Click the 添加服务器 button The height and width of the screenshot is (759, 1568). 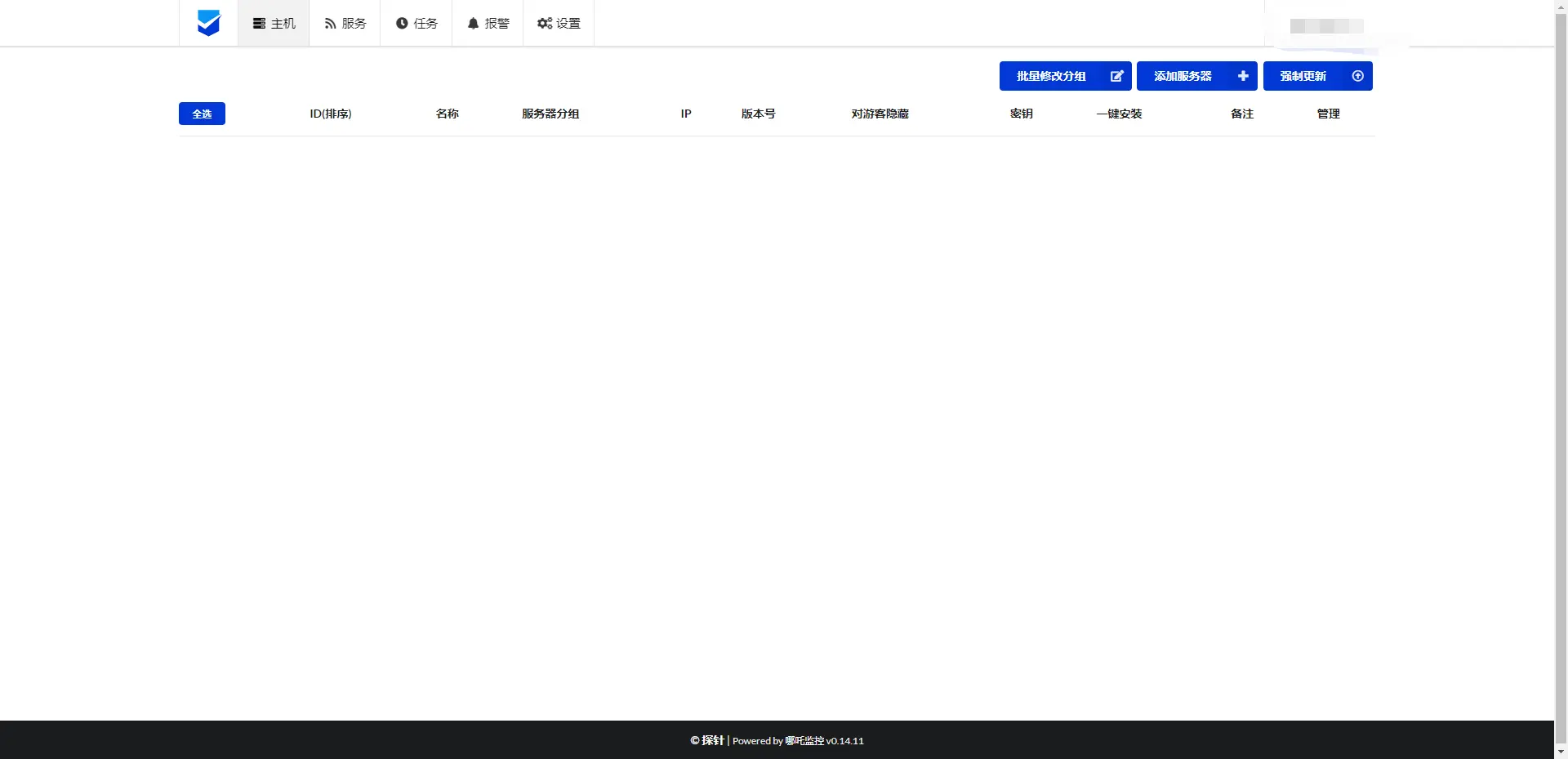(1196, 76)
